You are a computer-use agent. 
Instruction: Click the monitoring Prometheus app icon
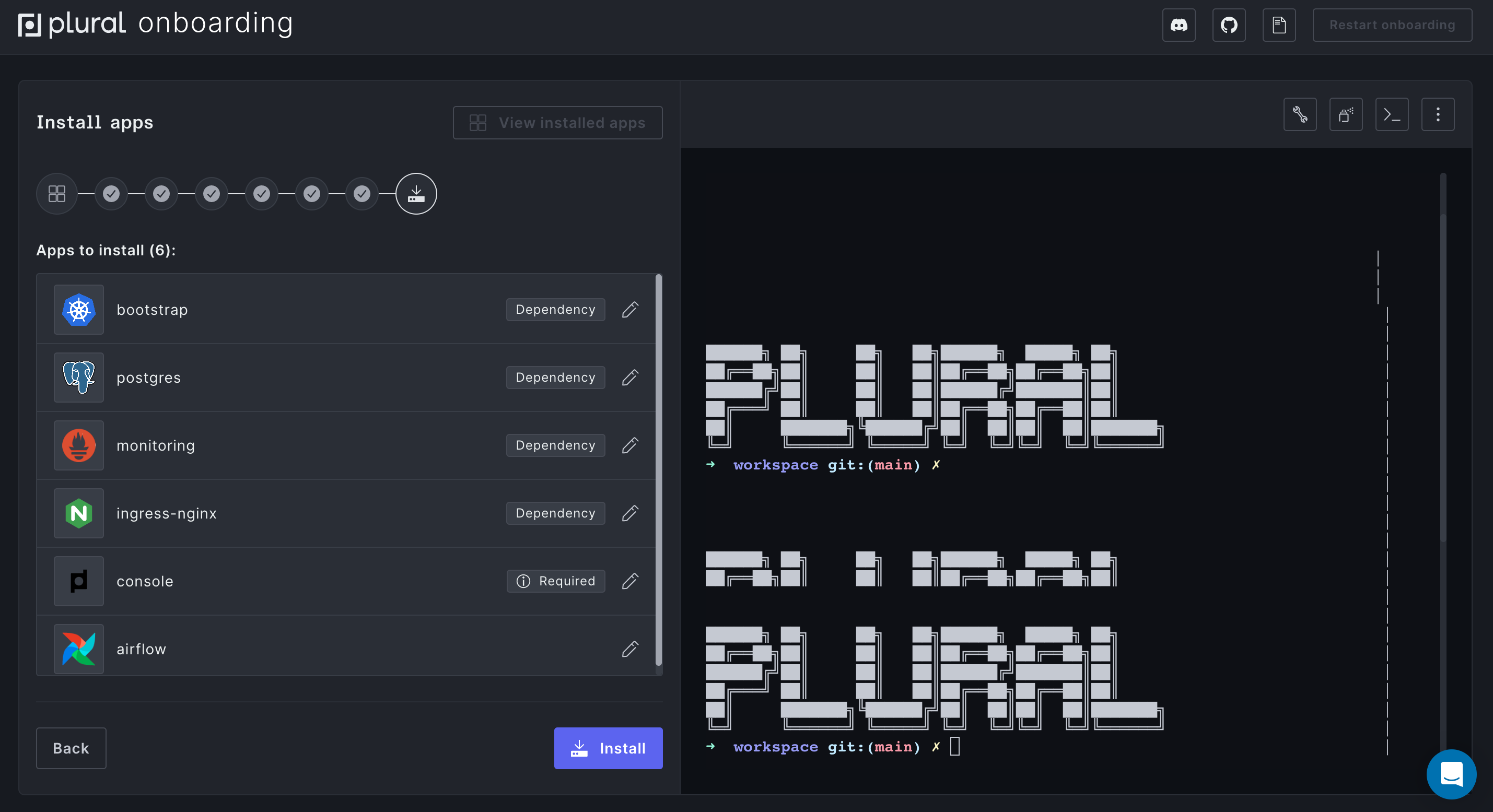[79, 445]
